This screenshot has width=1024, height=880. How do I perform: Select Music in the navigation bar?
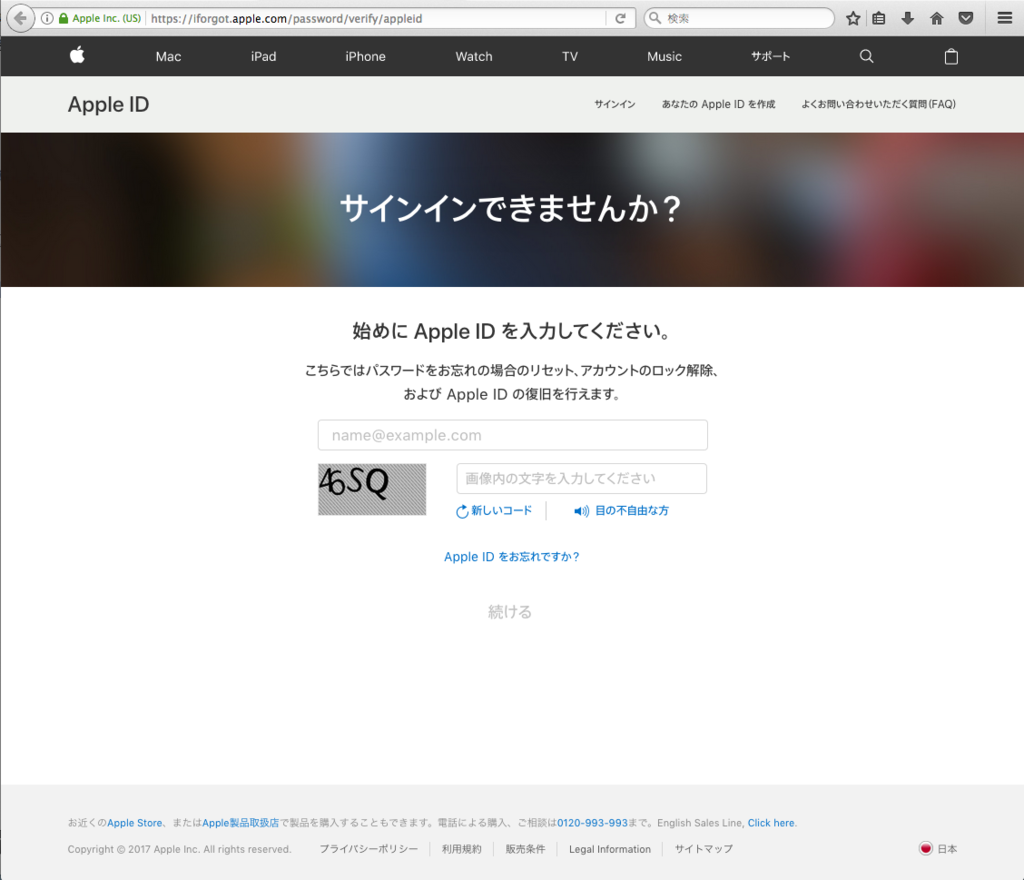[x=665, y=57]
